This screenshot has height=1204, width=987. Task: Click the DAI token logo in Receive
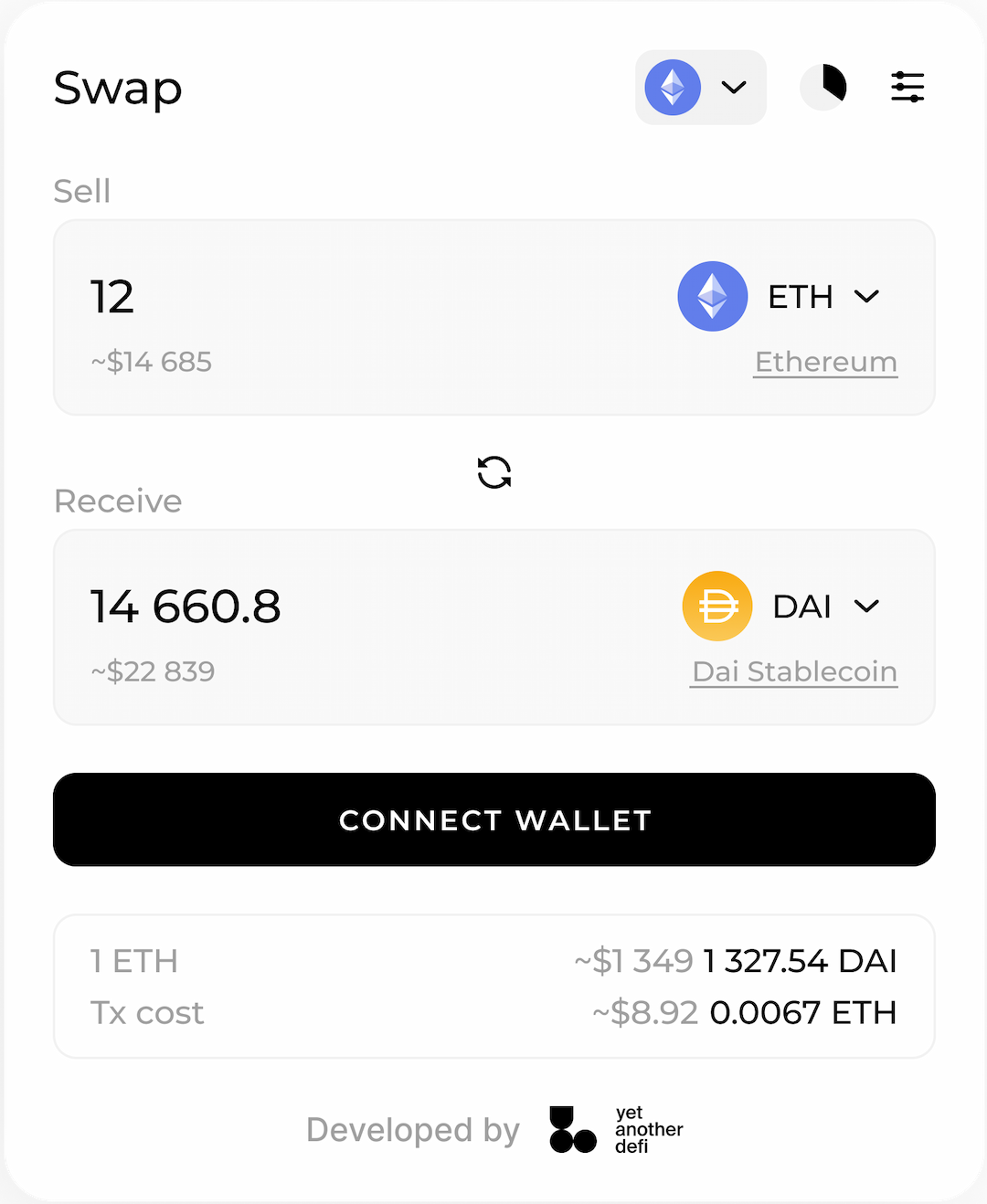717,607
